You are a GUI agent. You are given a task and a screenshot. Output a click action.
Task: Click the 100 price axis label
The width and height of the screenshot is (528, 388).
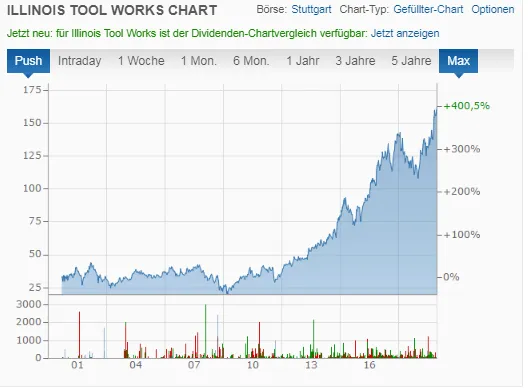pos(32,189)
